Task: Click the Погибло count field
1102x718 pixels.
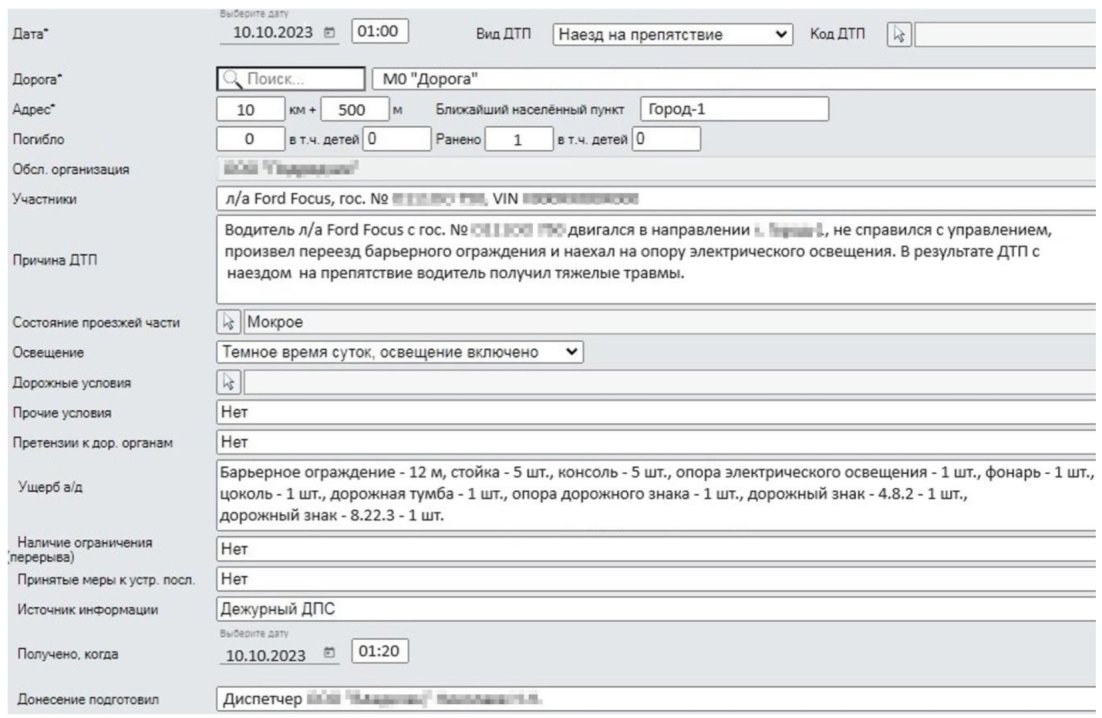Action: [x=250, y=139]
